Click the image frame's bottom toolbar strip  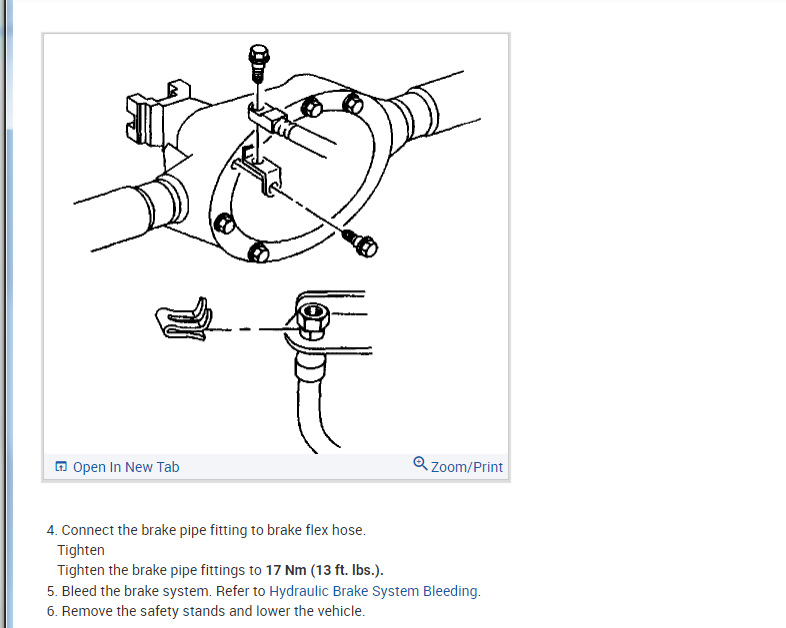pyautogui.click(x=276, y=467)
